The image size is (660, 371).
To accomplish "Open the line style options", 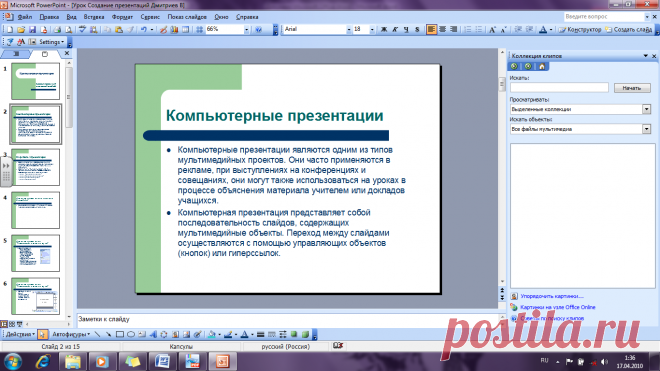I will point(261,334).
